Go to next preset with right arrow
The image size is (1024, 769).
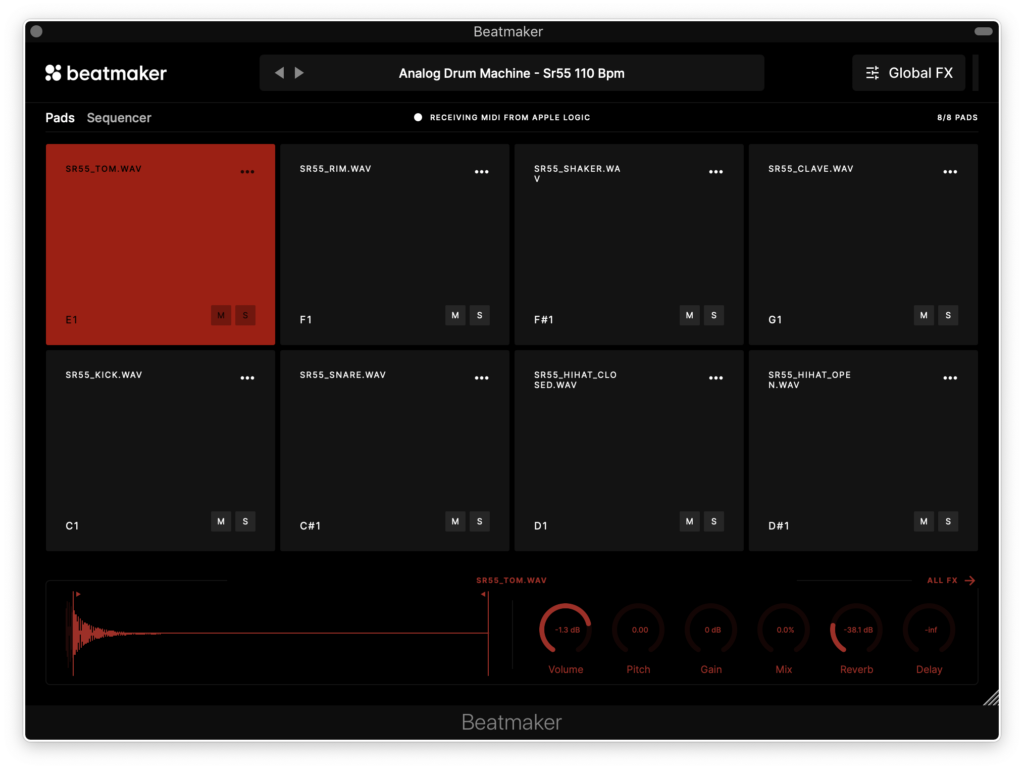pyautogui.click(x=299, y=72)
